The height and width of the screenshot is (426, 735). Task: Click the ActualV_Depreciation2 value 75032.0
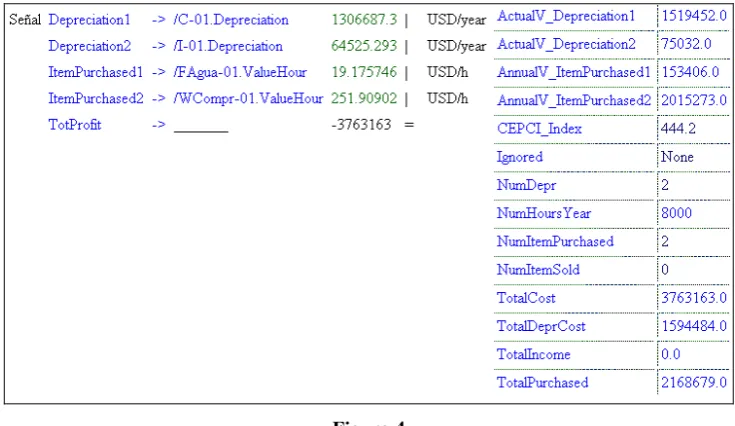coord(686,45)
